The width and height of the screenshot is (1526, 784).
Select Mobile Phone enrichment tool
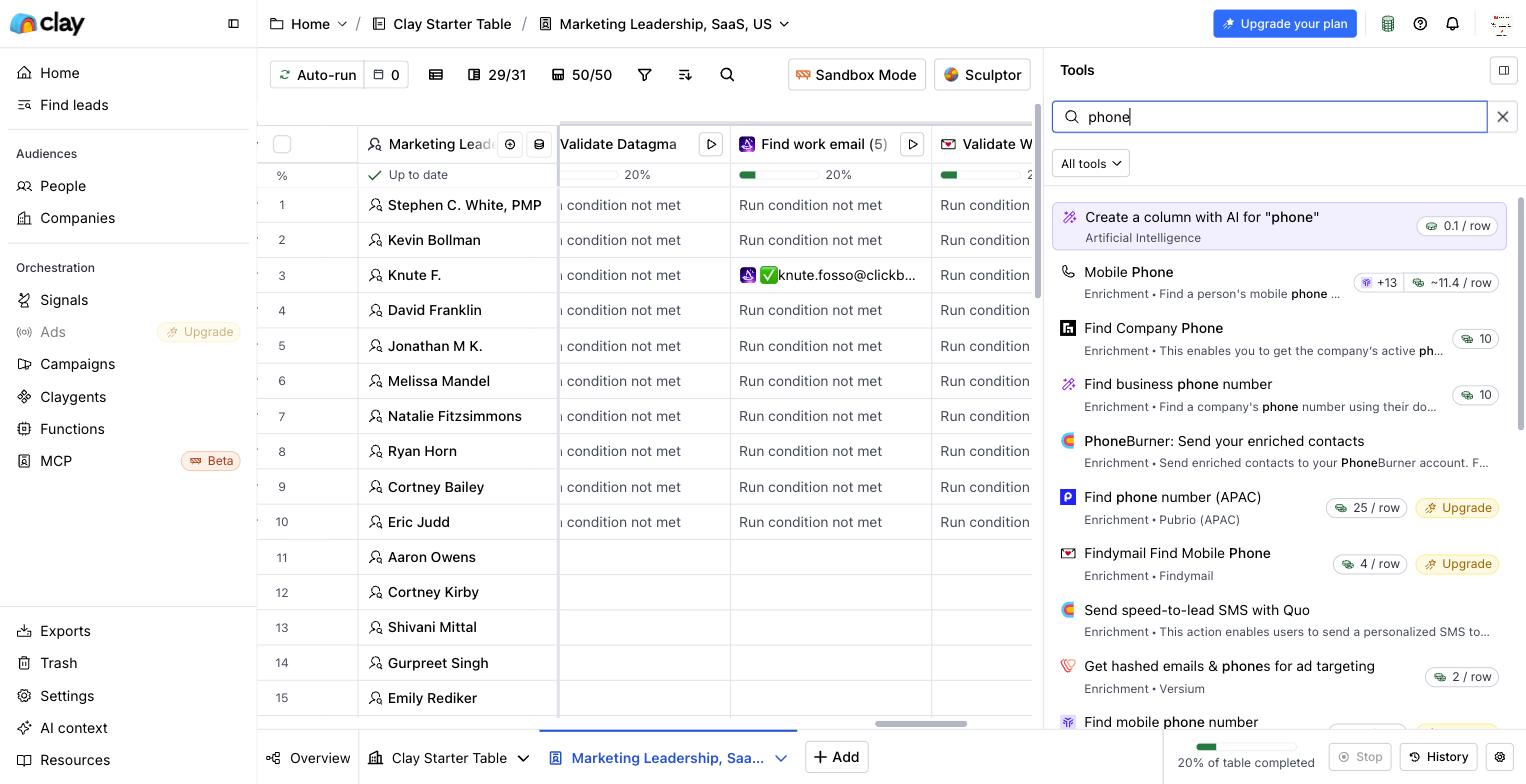(x=1279, y=282)
